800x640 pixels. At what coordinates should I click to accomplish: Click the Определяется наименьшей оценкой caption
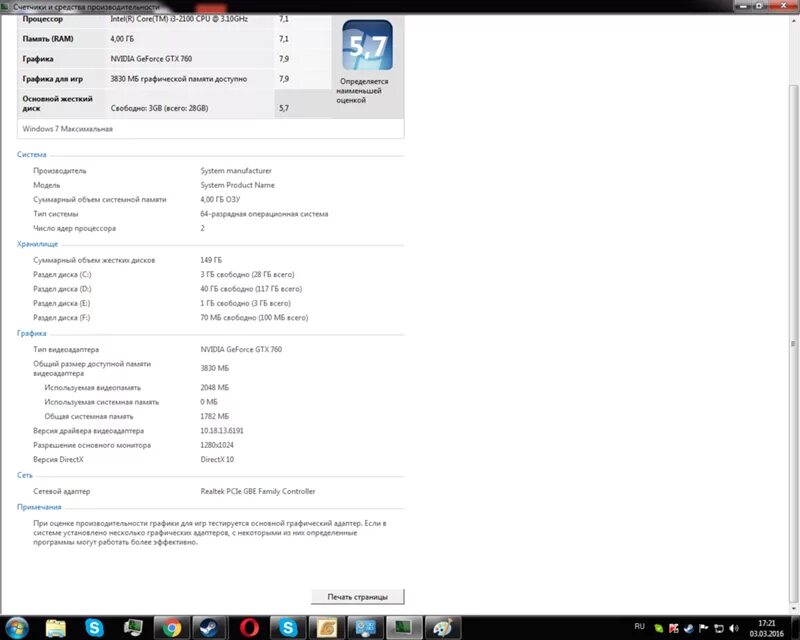point(362,91)
